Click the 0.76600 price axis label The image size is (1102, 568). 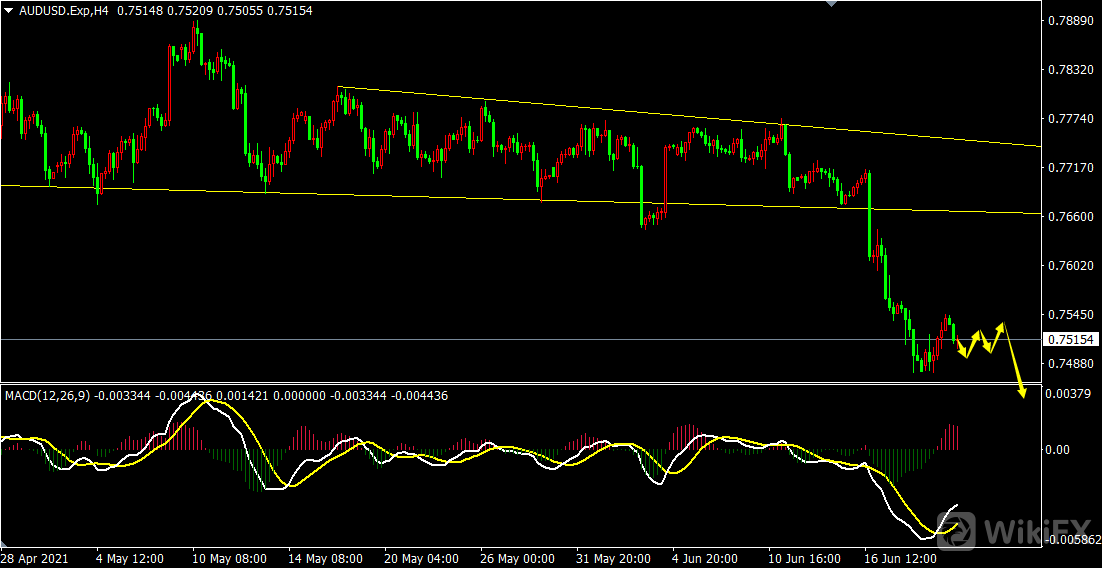1070,216
